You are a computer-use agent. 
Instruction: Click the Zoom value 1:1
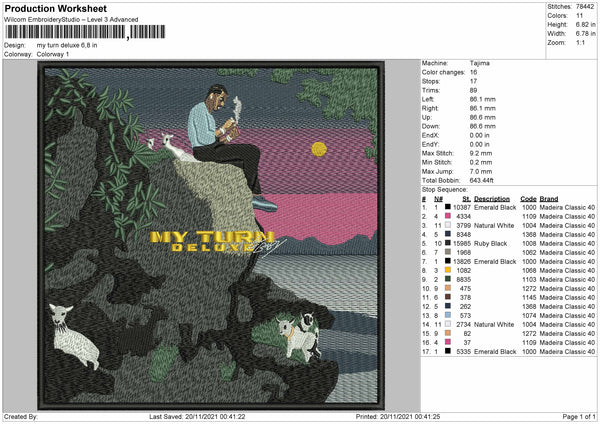[x=580, y=42]
